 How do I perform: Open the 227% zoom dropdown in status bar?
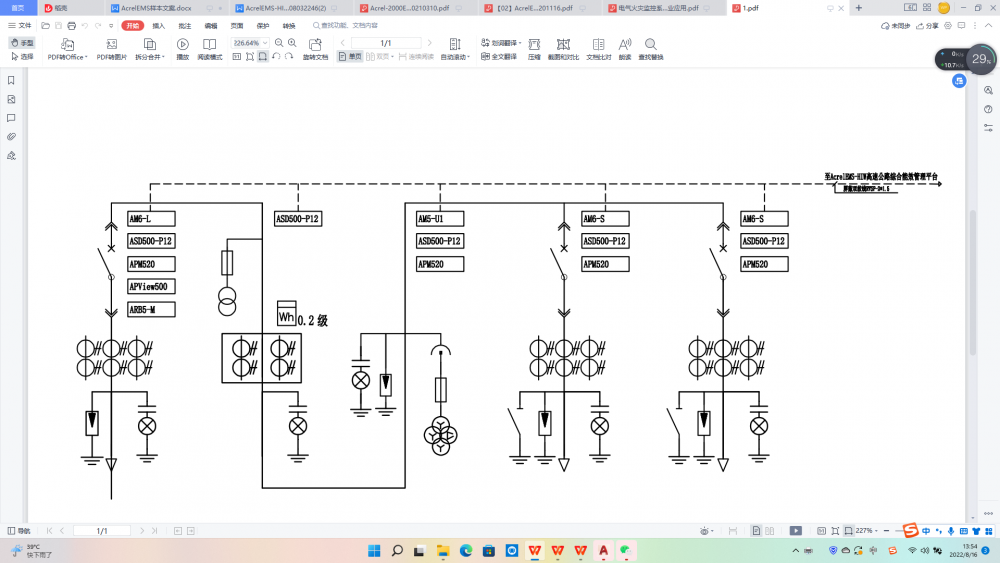(x=867, y=530)
